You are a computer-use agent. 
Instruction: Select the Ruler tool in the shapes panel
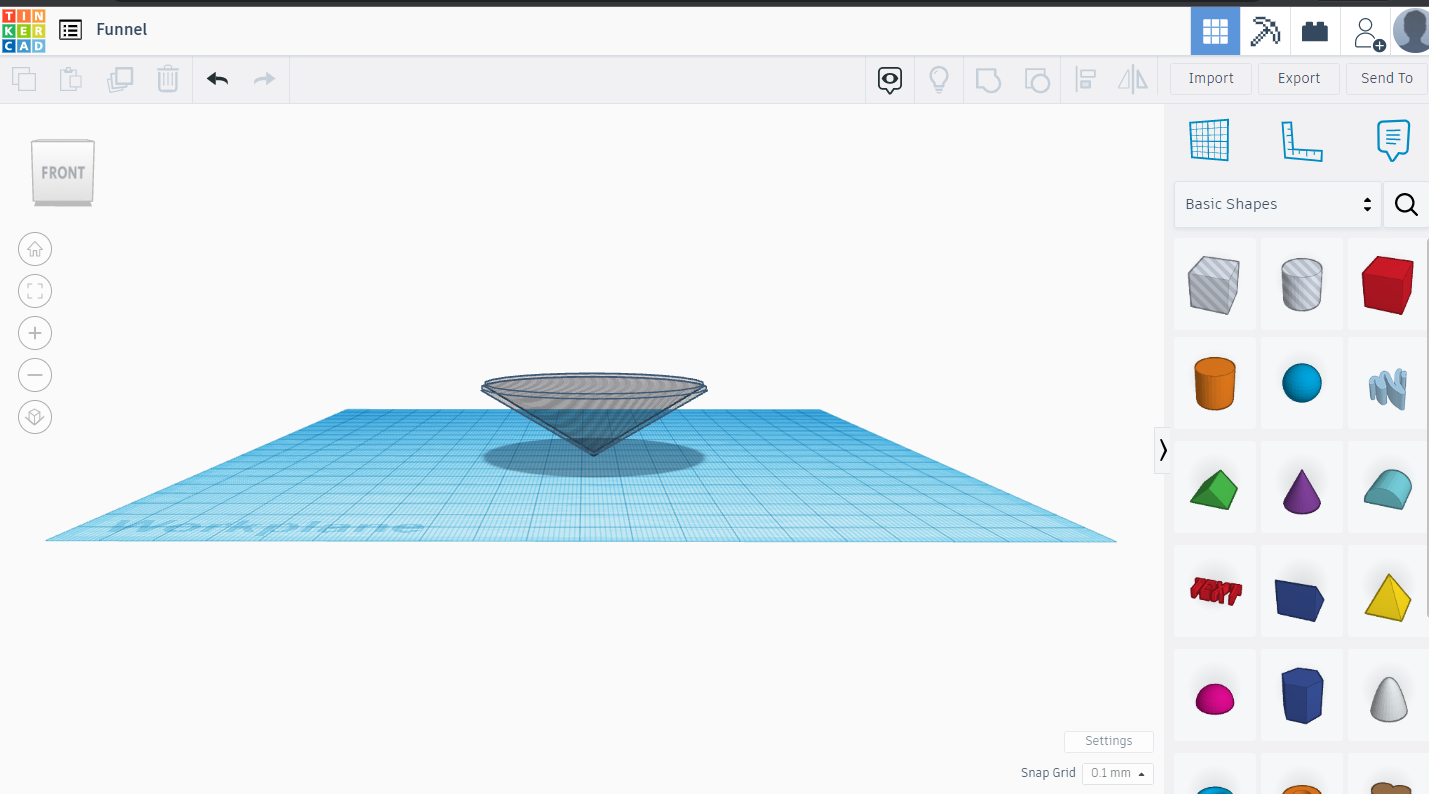click(x=1301, y=140)
